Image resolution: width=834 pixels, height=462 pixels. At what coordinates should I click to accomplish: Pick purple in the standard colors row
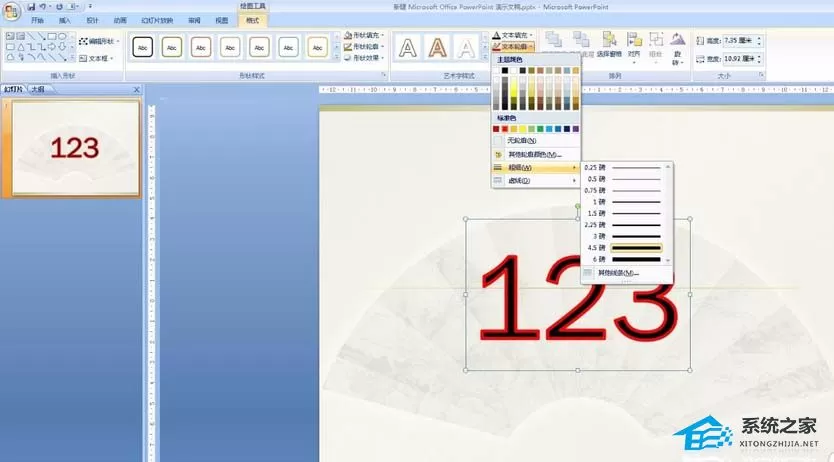click(576, 129)
